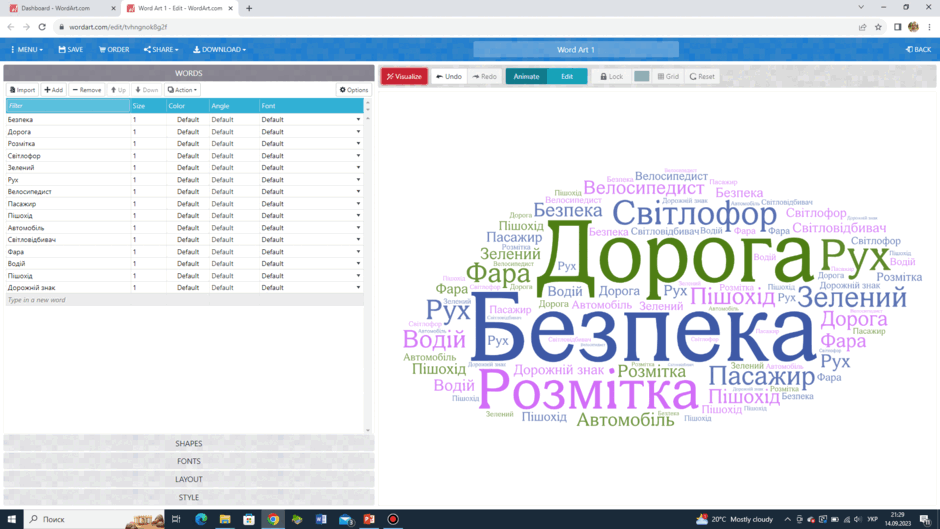
Task: Add a new word row
Action: (x=53, y=89)
